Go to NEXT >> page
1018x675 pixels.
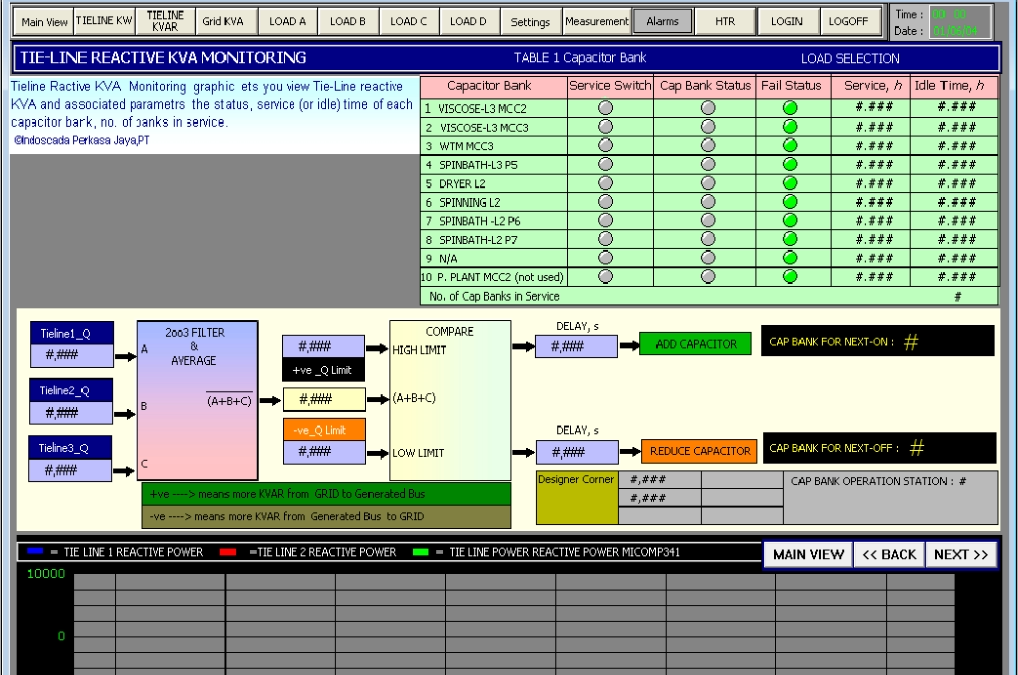(x=960, y=555)
